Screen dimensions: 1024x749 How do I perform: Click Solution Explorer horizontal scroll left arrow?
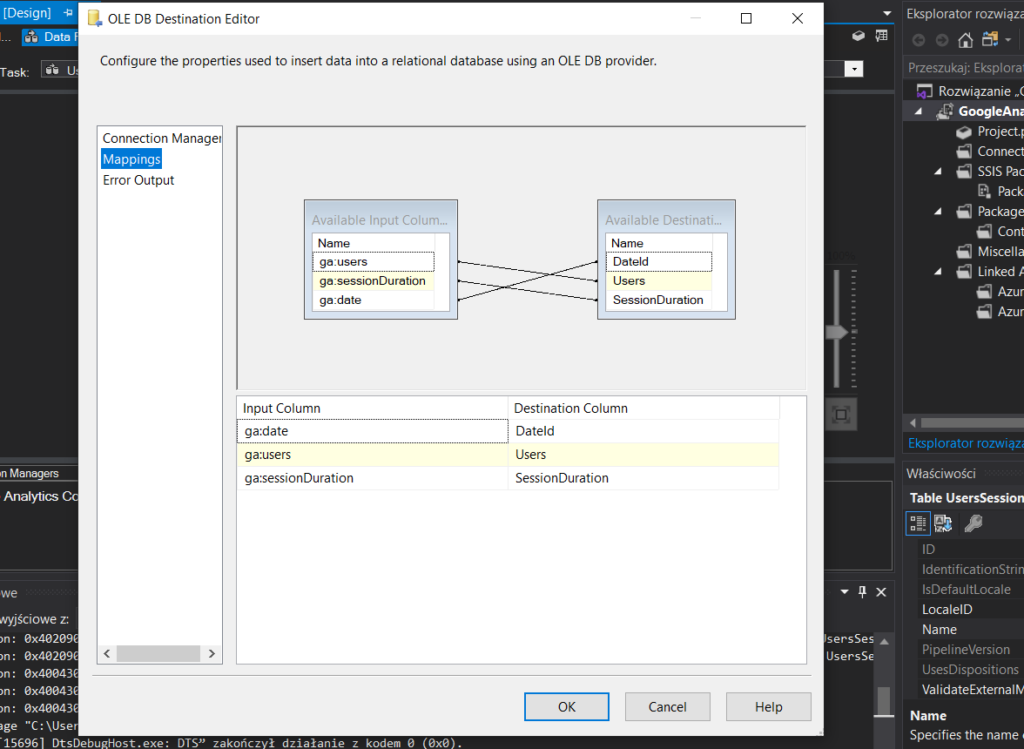click(x=913, y=422)
